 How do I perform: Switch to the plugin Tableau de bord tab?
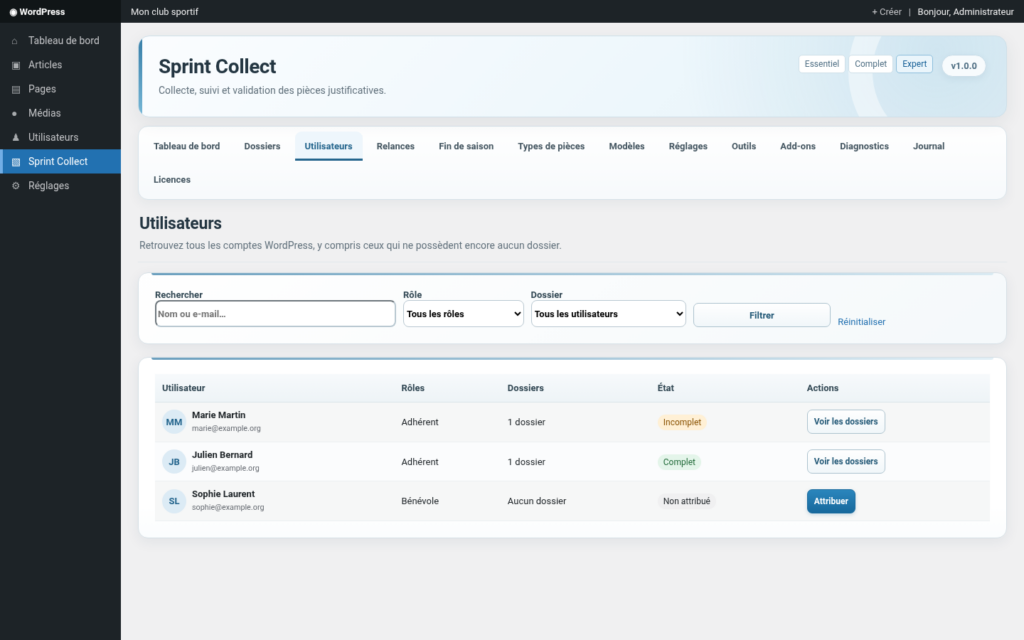187,146
